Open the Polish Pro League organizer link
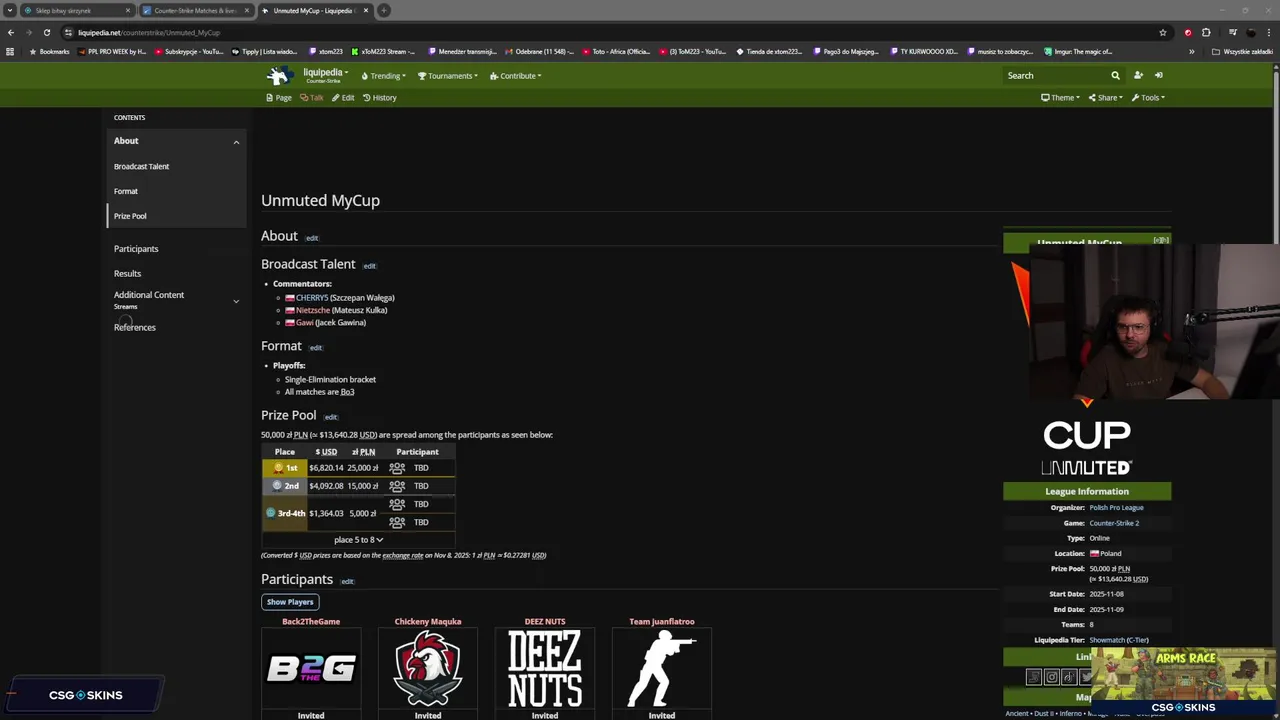1280x720 pixels. pyautogui.click(x=1116, y=508)
